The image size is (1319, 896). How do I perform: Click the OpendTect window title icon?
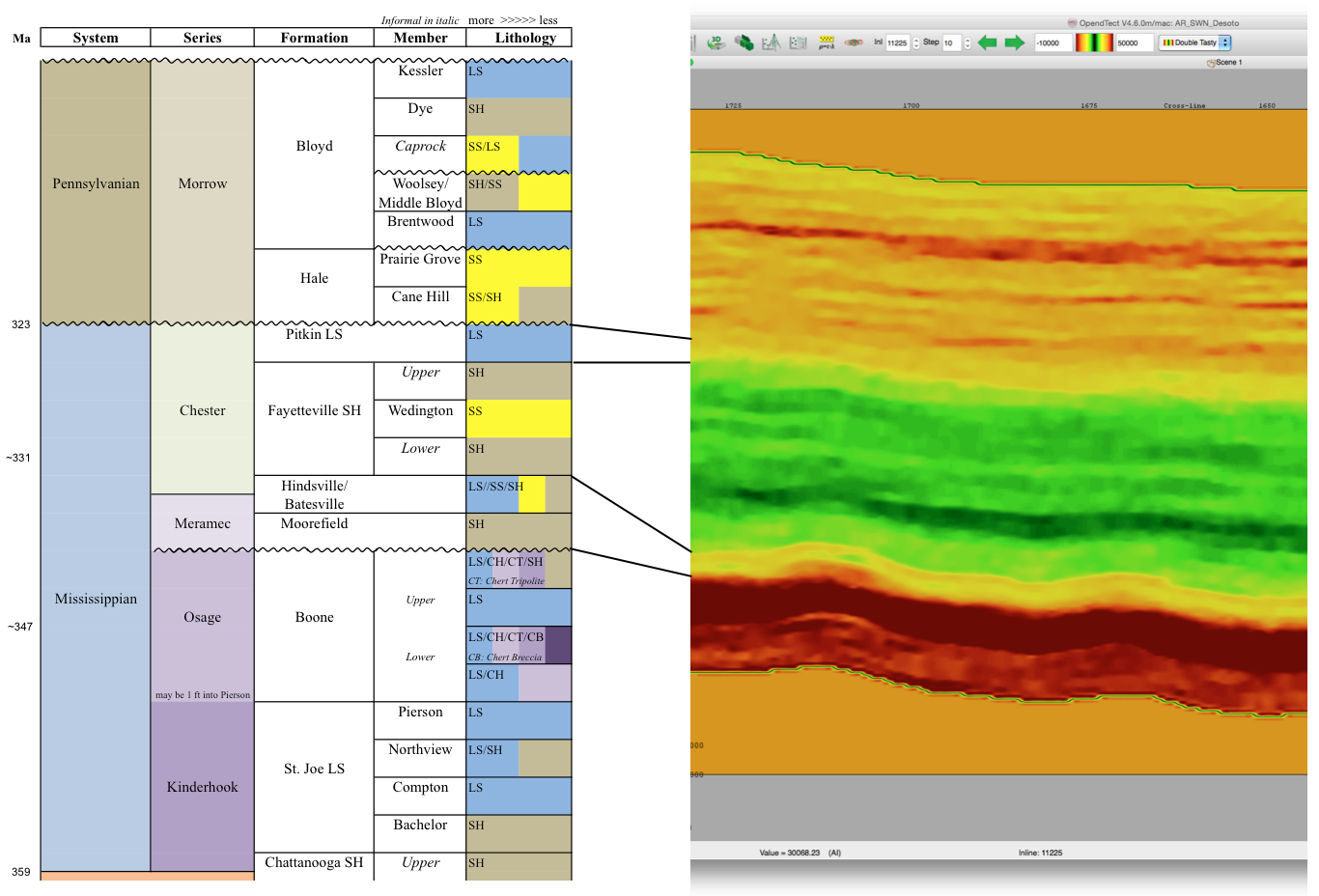click(x=1073, y=23)
